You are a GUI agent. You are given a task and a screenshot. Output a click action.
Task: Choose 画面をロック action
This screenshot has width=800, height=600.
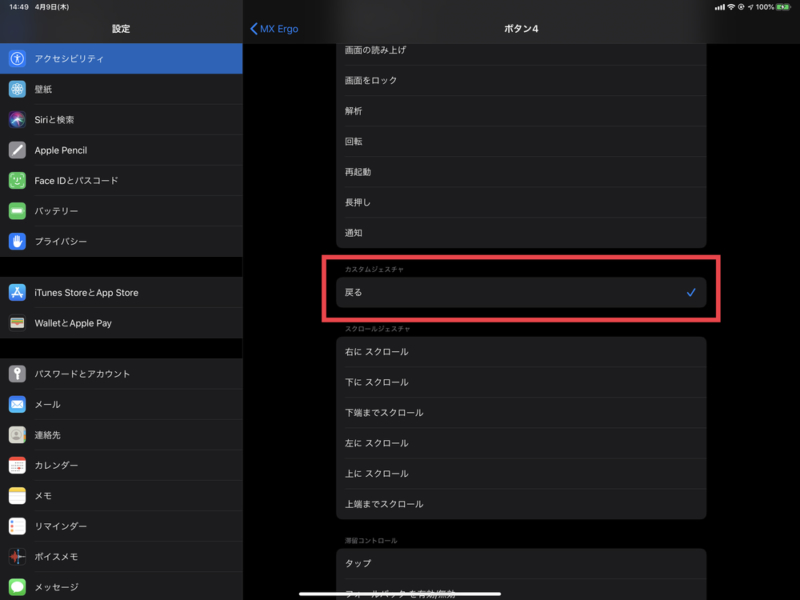[x=521, y=80]
